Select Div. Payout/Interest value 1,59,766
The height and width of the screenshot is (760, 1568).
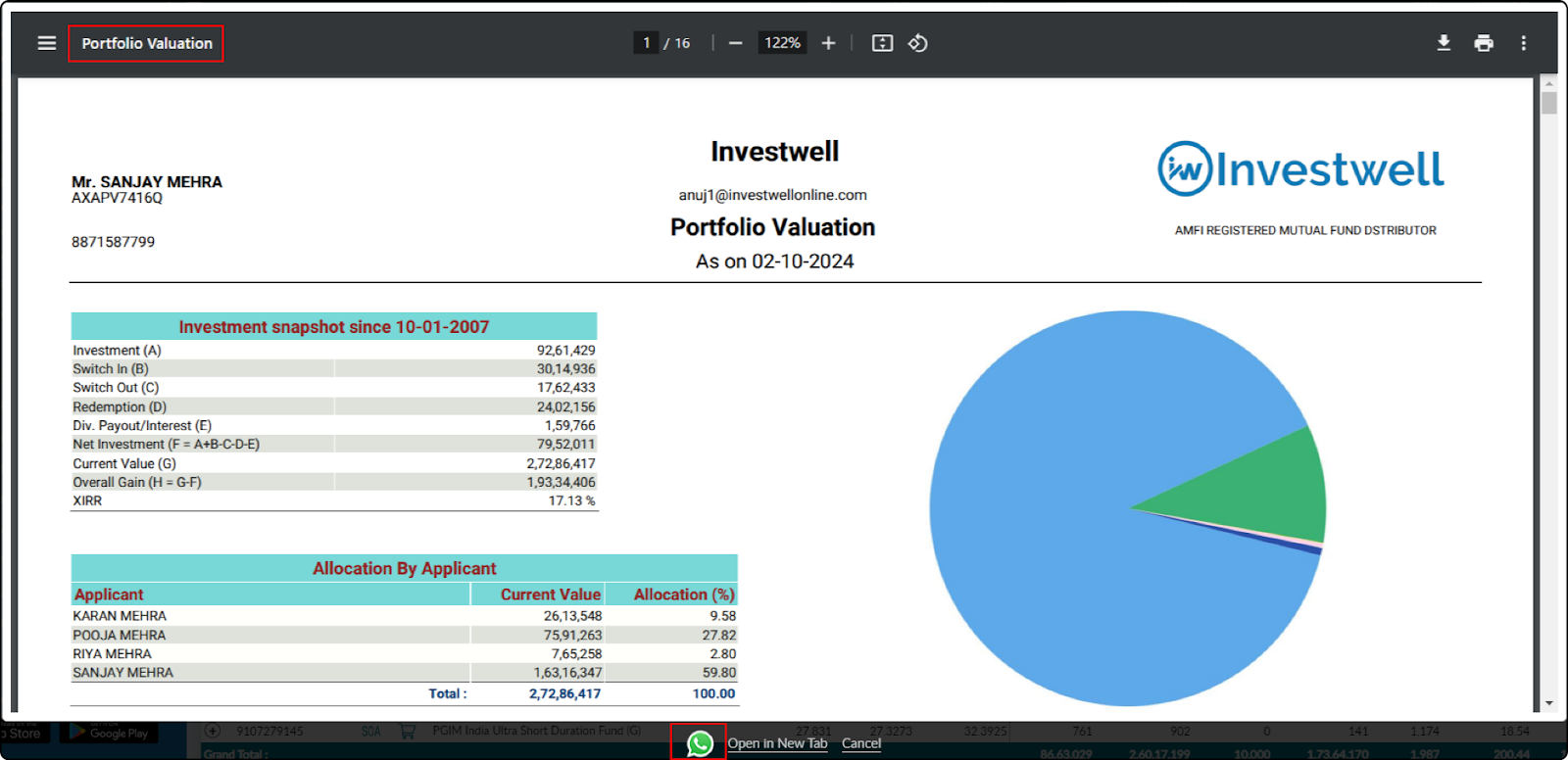[569, 425]
